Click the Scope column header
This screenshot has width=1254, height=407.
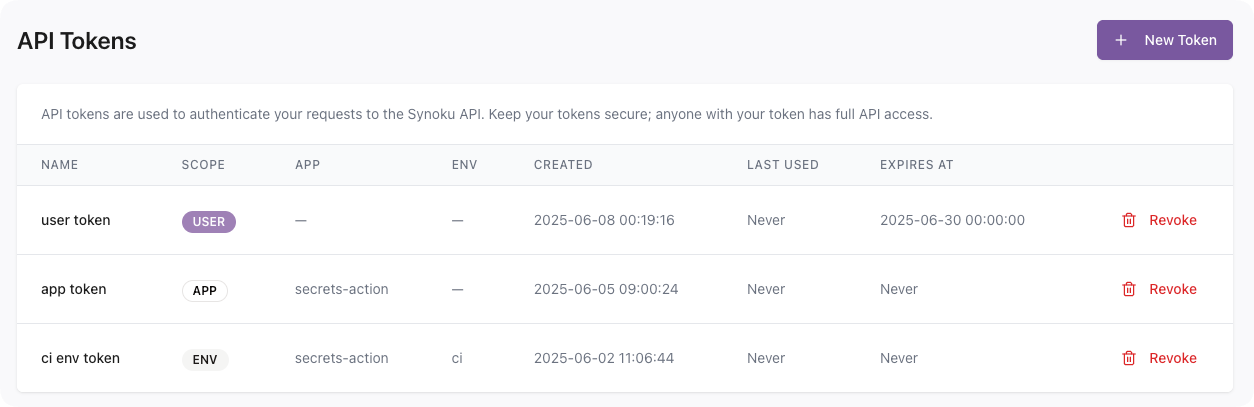pos(203,165)
